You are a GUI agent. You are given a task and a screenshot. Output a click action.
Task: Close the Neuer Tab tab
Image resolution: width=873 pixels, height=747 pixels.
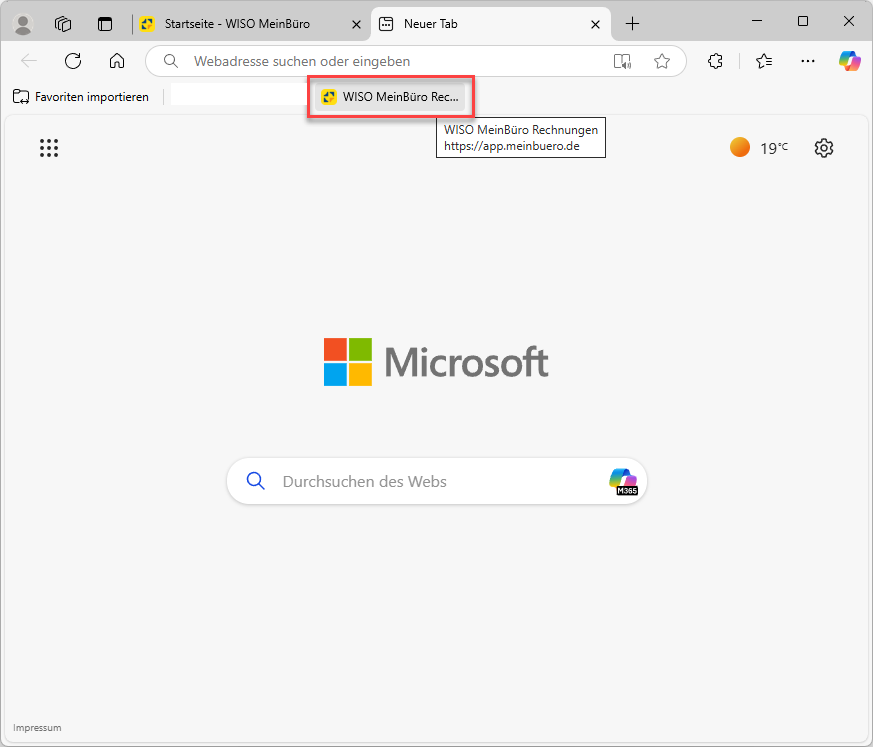click(x=595, y=24)
